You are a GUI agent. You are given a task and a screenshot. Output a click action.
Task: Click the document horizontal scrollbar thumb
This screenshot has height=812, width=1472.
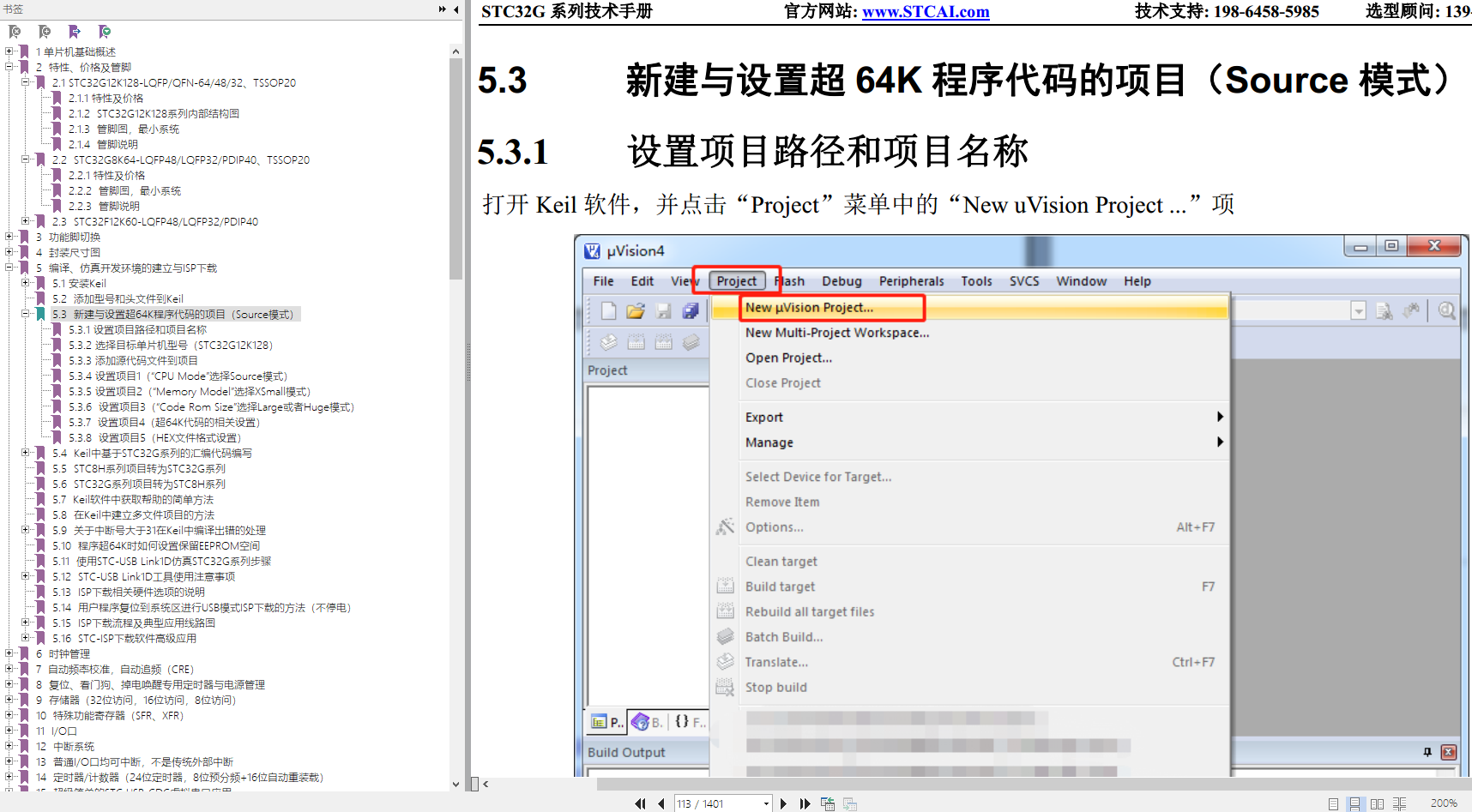1034,784
